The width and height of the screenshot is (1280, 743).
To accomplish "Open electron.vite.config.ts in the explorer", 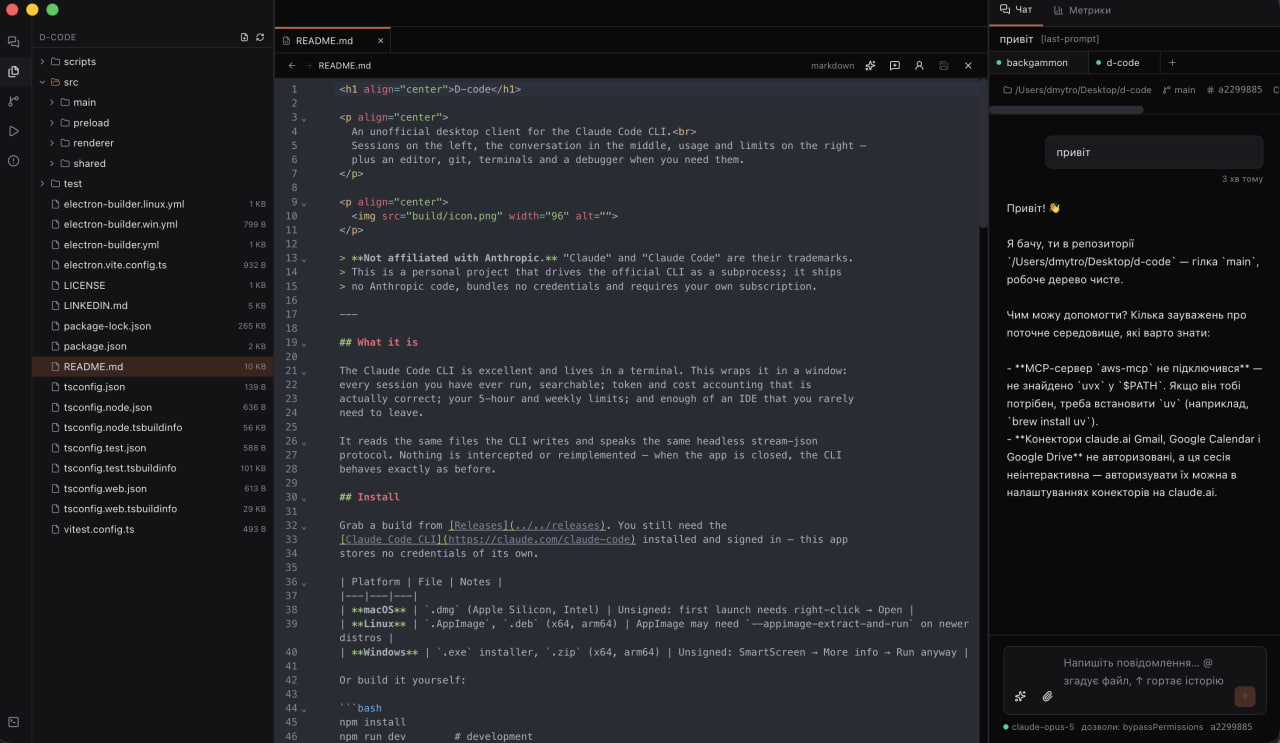I will (152, 265).
